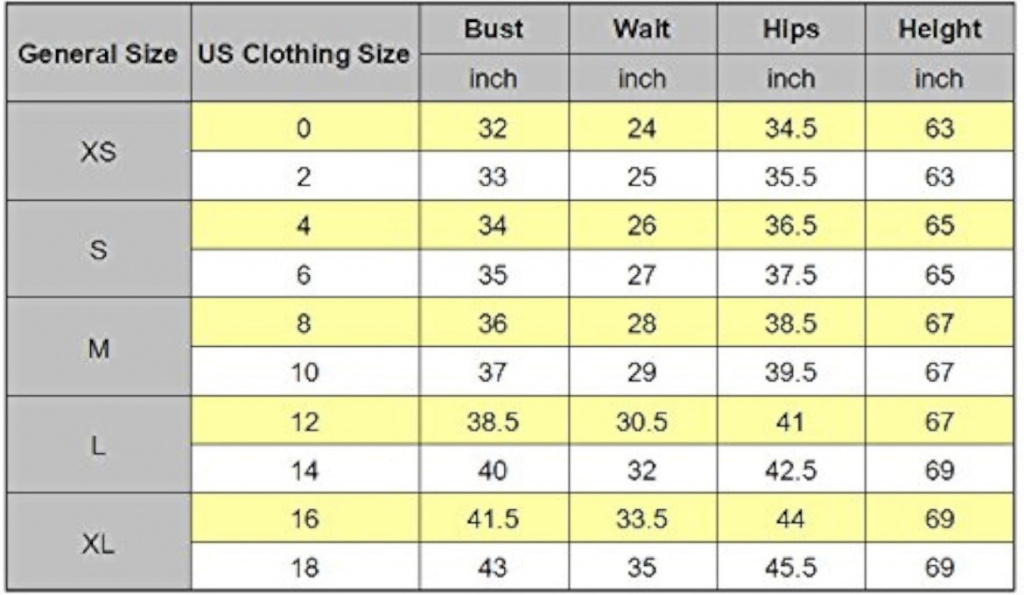Click the S general size cell

pos(99,249)
